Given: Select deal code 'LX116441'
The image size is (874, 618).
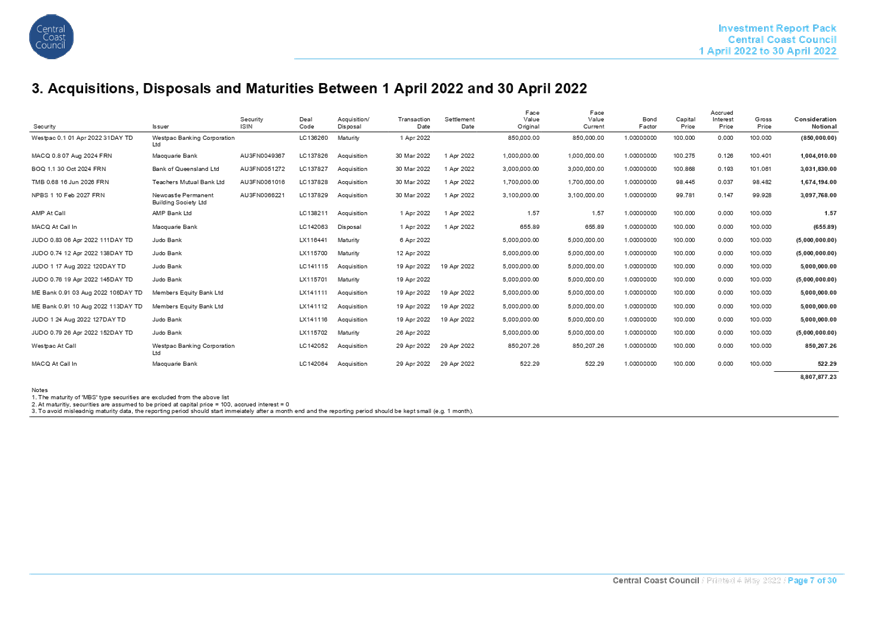Looking at the screenshot, I should (313, 240).
